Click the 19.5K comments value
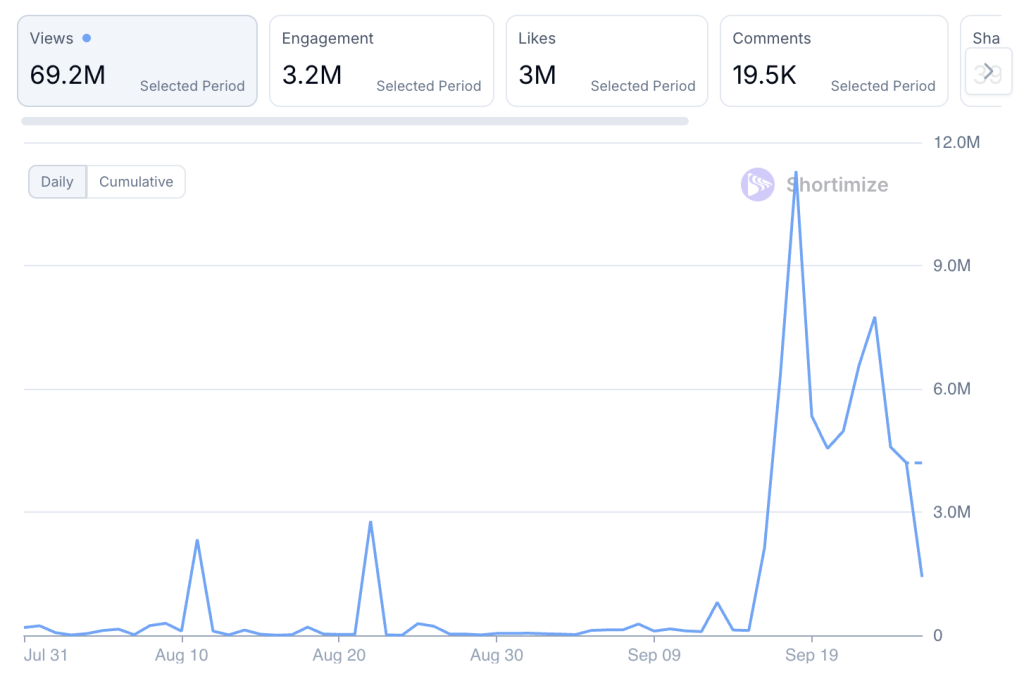Screen dimensions: 1024x686 (x=764, y=75)
